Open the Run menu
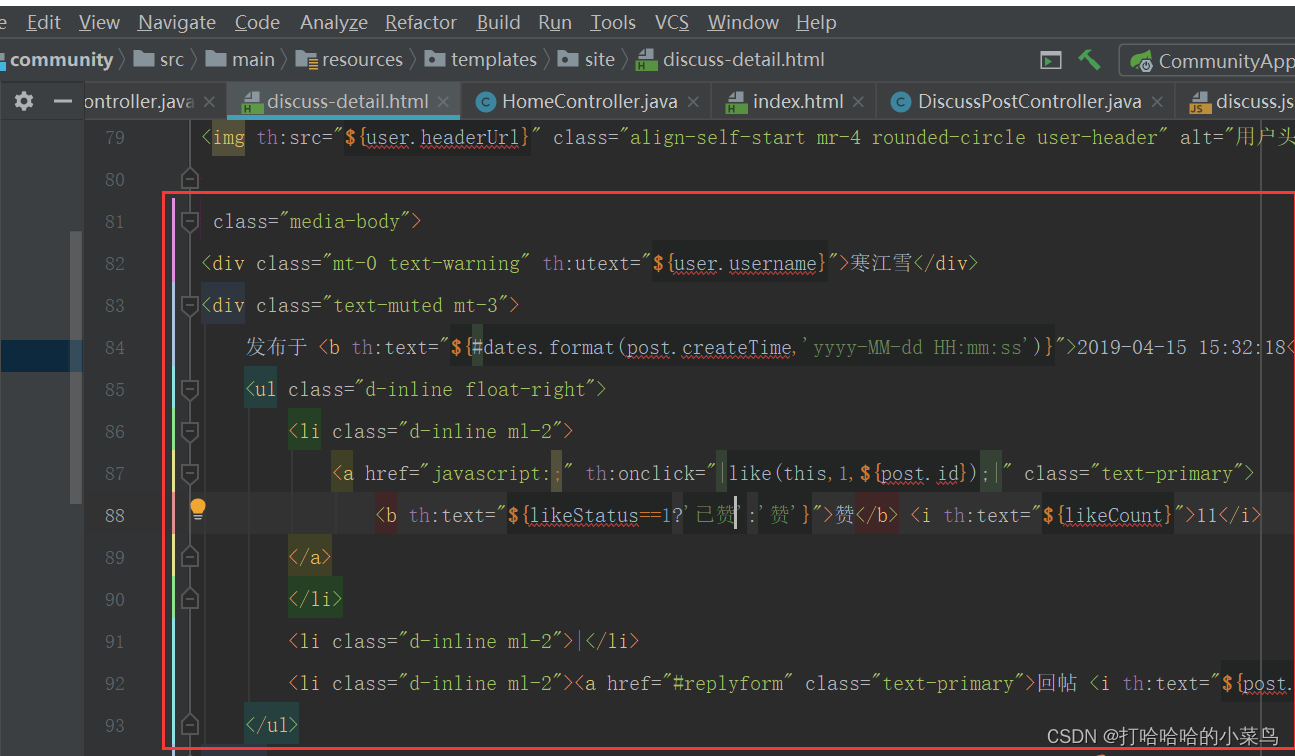Screen dimensions: 1295x756 click(555, 22)
